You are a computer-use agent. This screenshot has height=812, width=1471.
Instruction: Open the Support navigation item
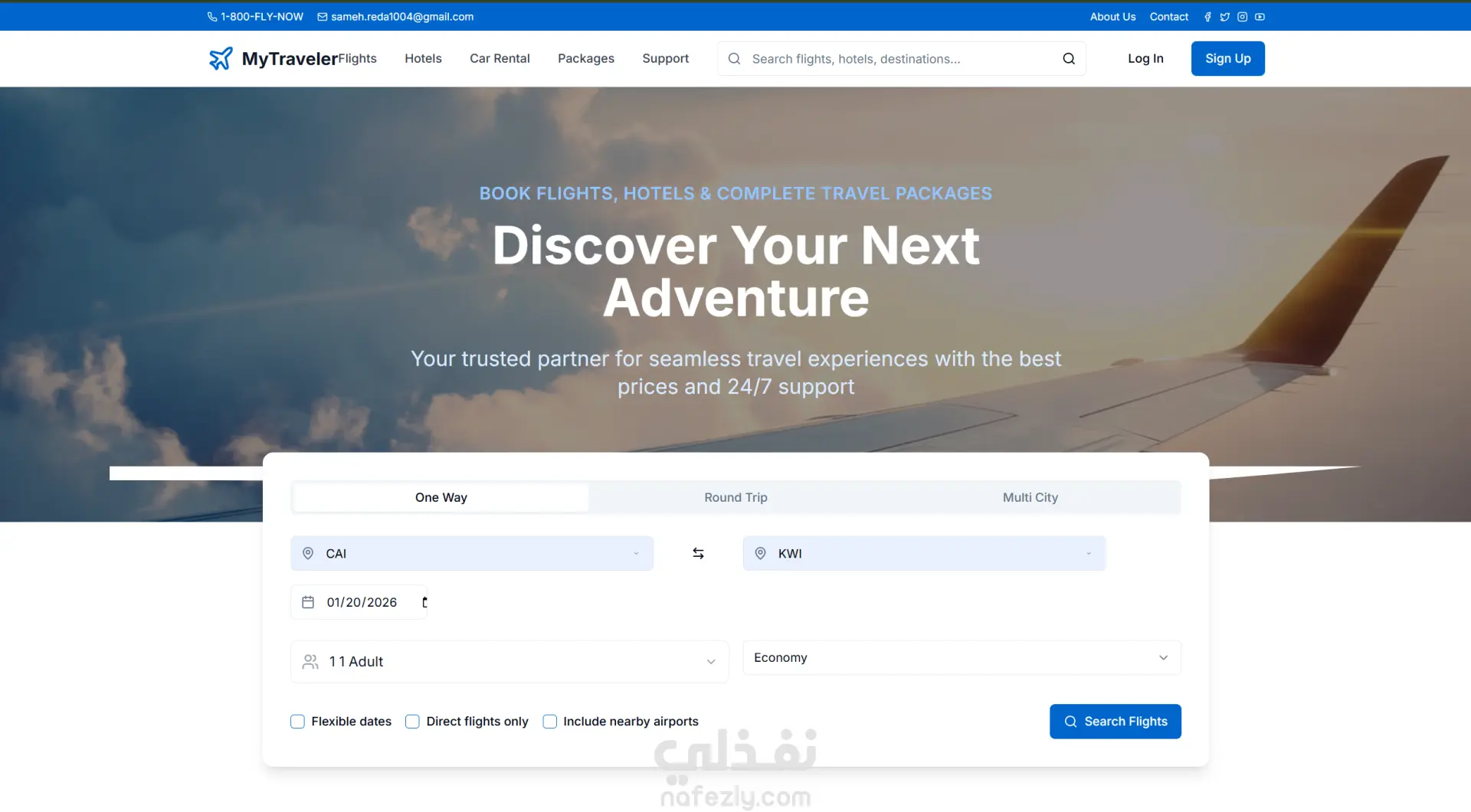tap(665, 58)
